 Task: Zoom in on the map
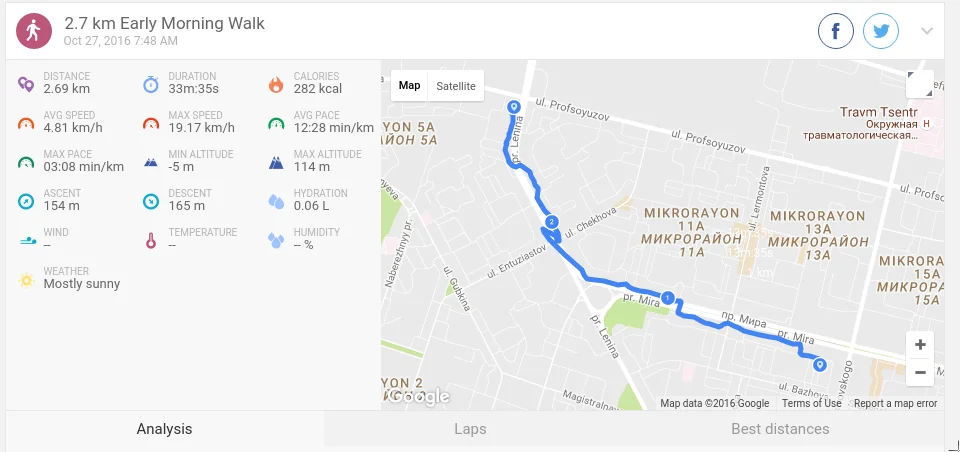(x=920, y=345)
